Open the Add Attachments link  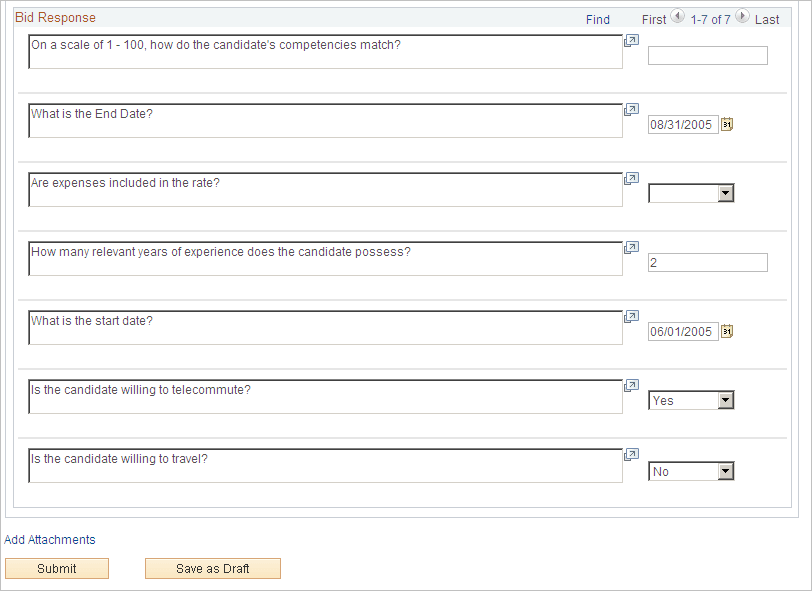49,539
